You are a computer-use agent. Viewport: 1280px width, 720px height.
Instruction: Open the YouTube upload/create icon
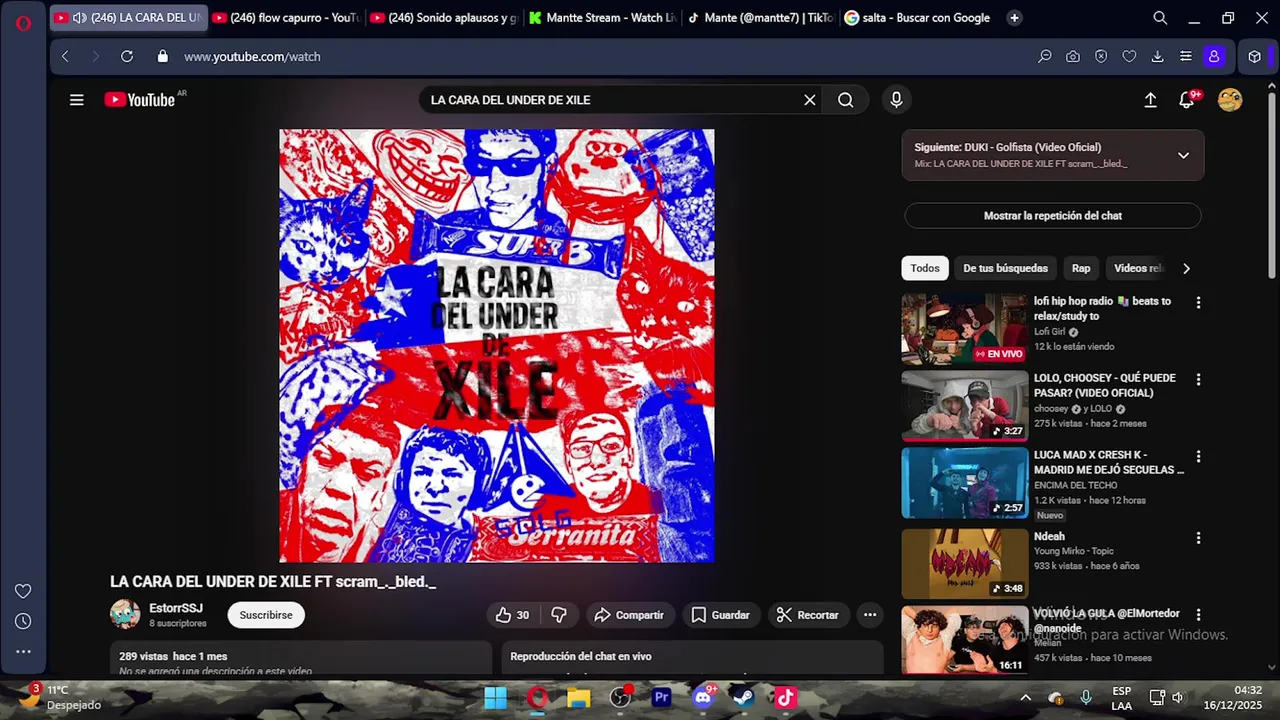point(1151,100)
